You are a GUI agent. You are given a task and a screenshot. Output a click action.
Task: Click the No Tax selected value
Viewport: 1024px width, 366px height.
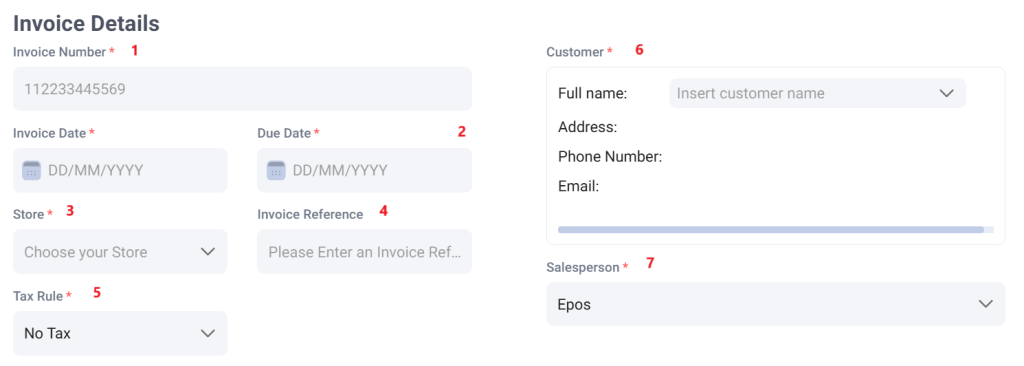pos(48,333)
